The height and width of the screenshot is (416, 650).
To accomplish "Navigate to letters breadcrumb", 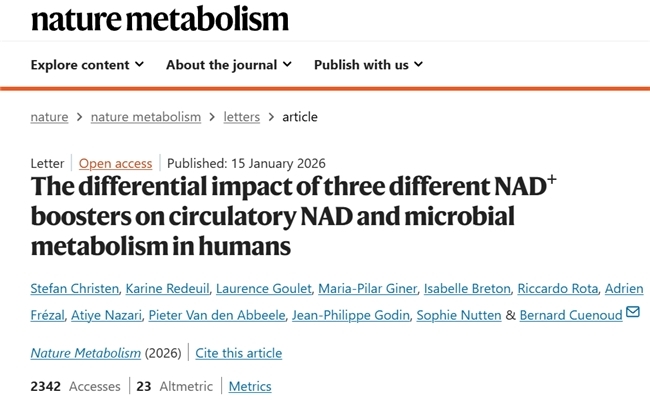I will click(x=241, y=117).
